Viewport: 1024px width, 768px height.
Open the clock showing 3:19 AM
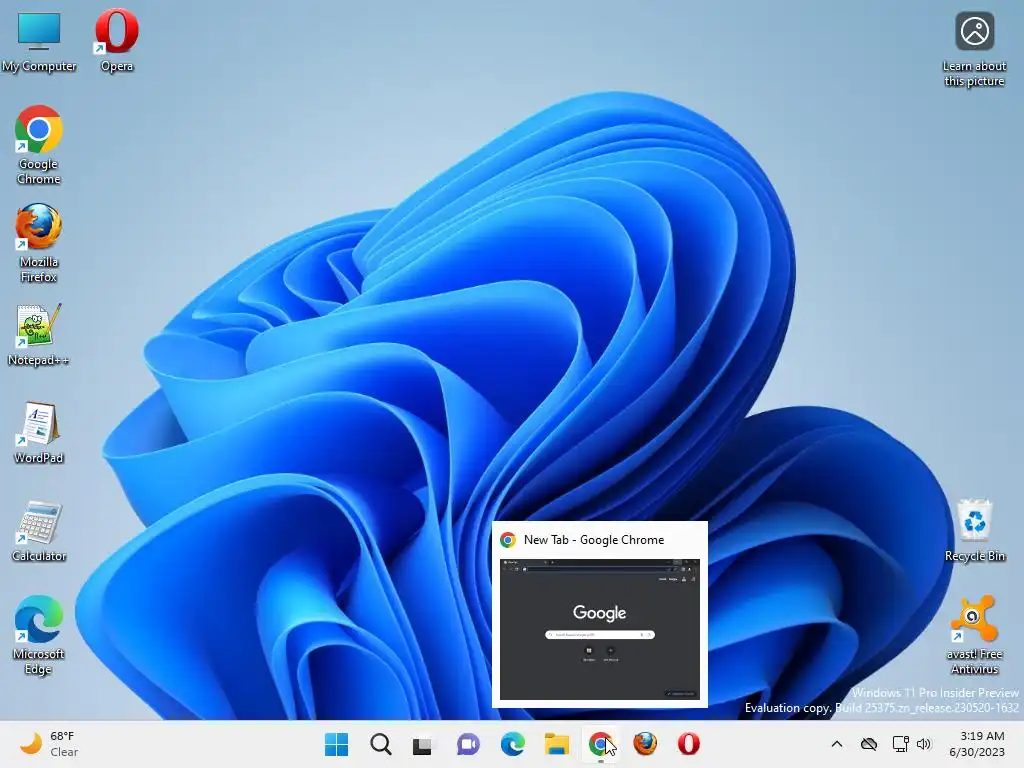click(x=977, y=744)
